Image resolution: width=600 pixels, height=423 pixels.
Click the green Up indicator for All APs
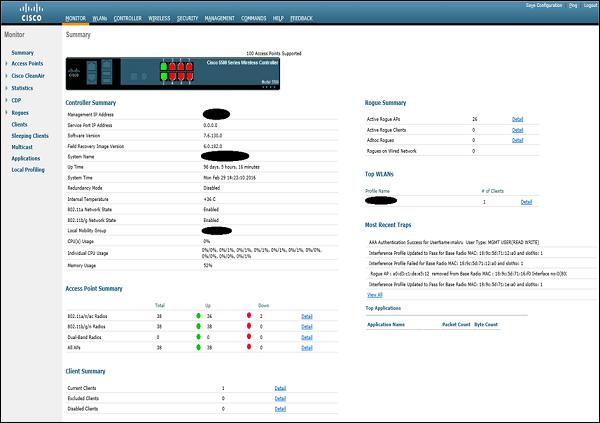click(198, 347)
